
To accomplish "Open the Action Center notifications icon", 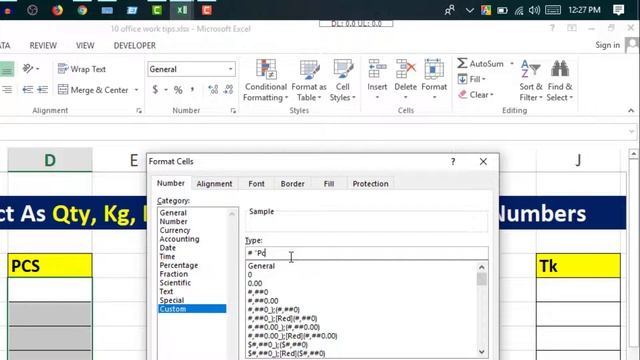I will coord(618,10).
